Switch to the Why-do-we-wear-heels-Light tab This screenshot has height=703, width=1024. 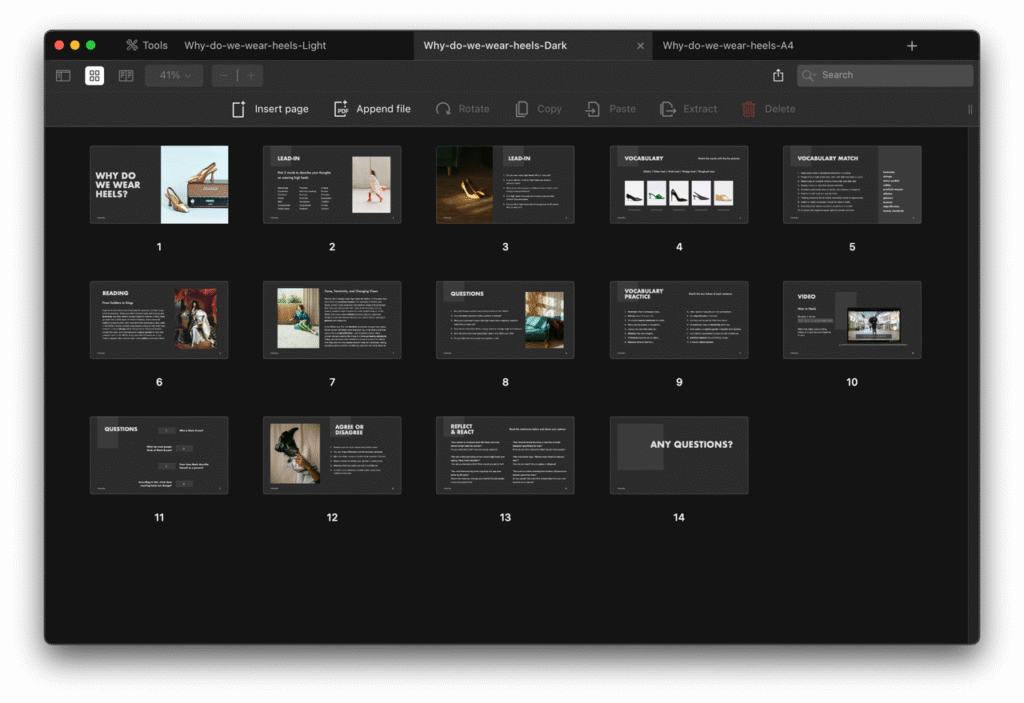[255, 45]
